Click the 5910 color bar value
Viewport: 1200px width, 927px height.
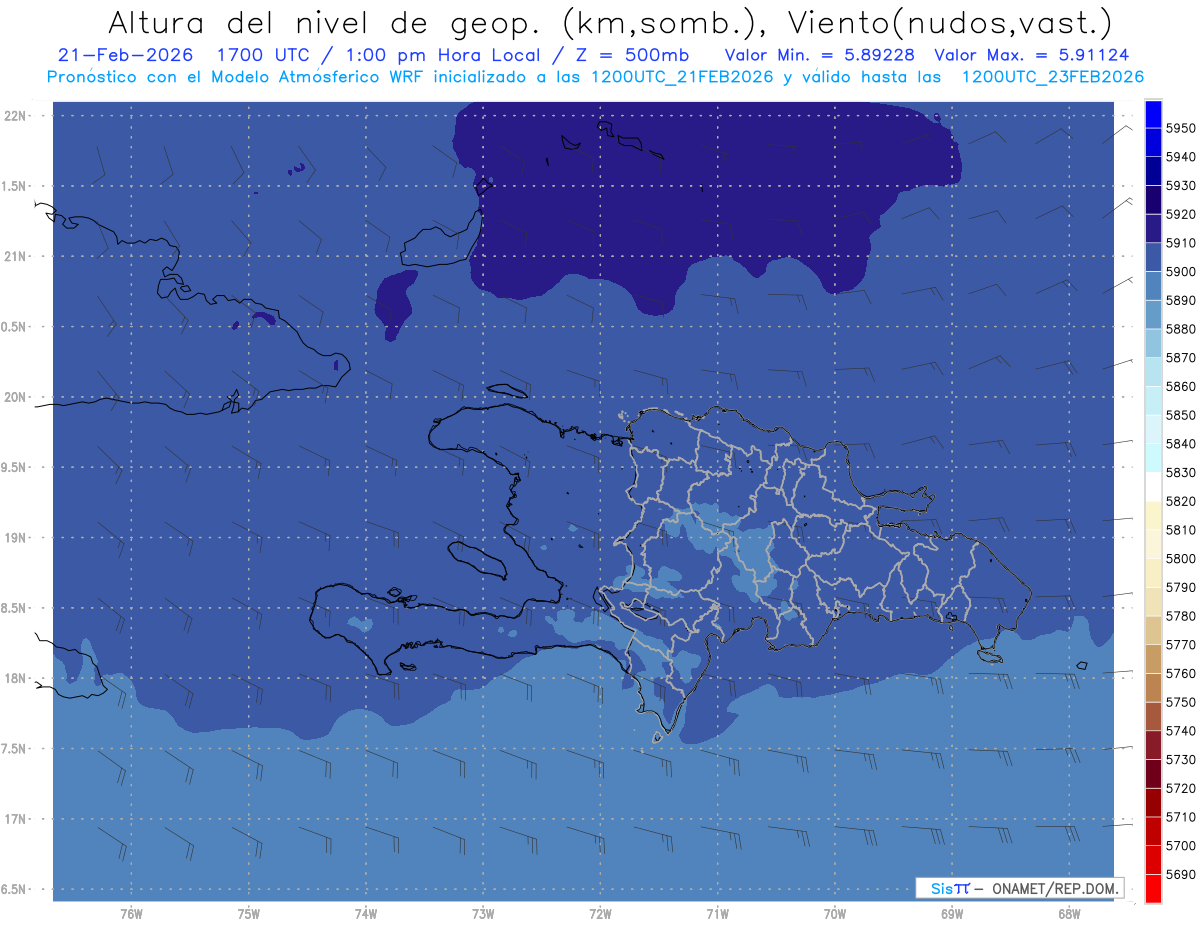1179,243
